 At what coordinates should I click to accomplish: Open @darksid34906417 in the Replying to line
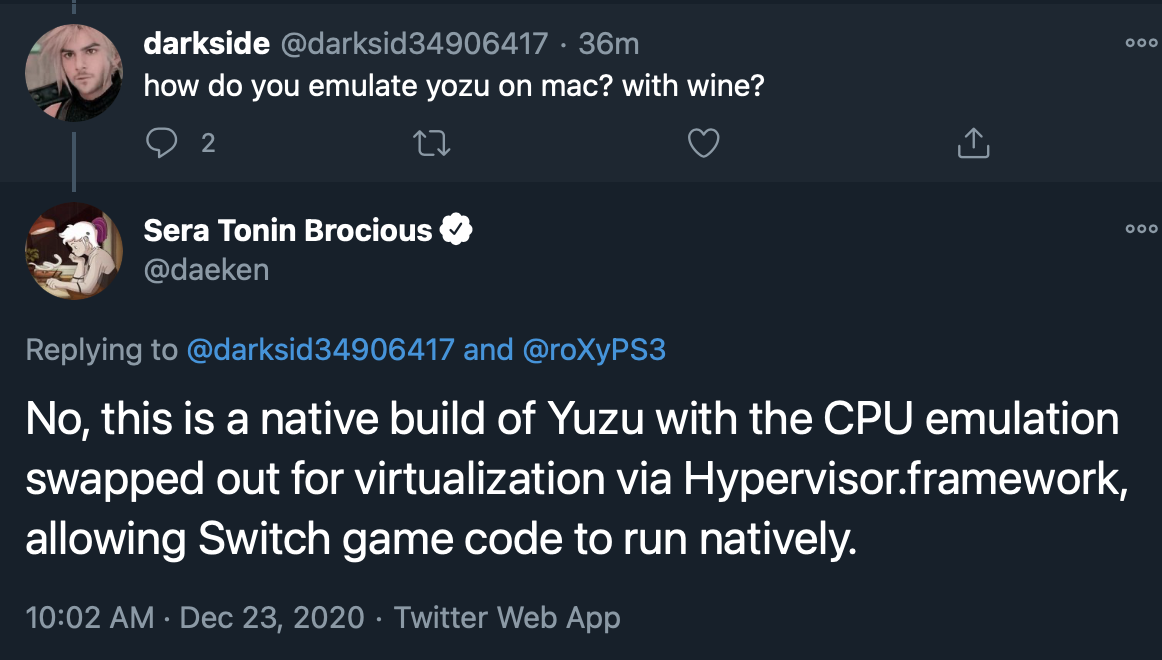coord(320,349)
